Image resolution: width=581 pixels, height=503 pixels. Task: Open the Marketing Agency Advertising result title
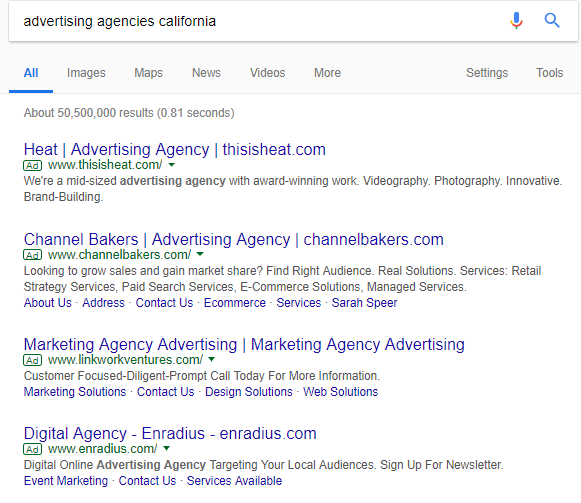coord(244,344)
